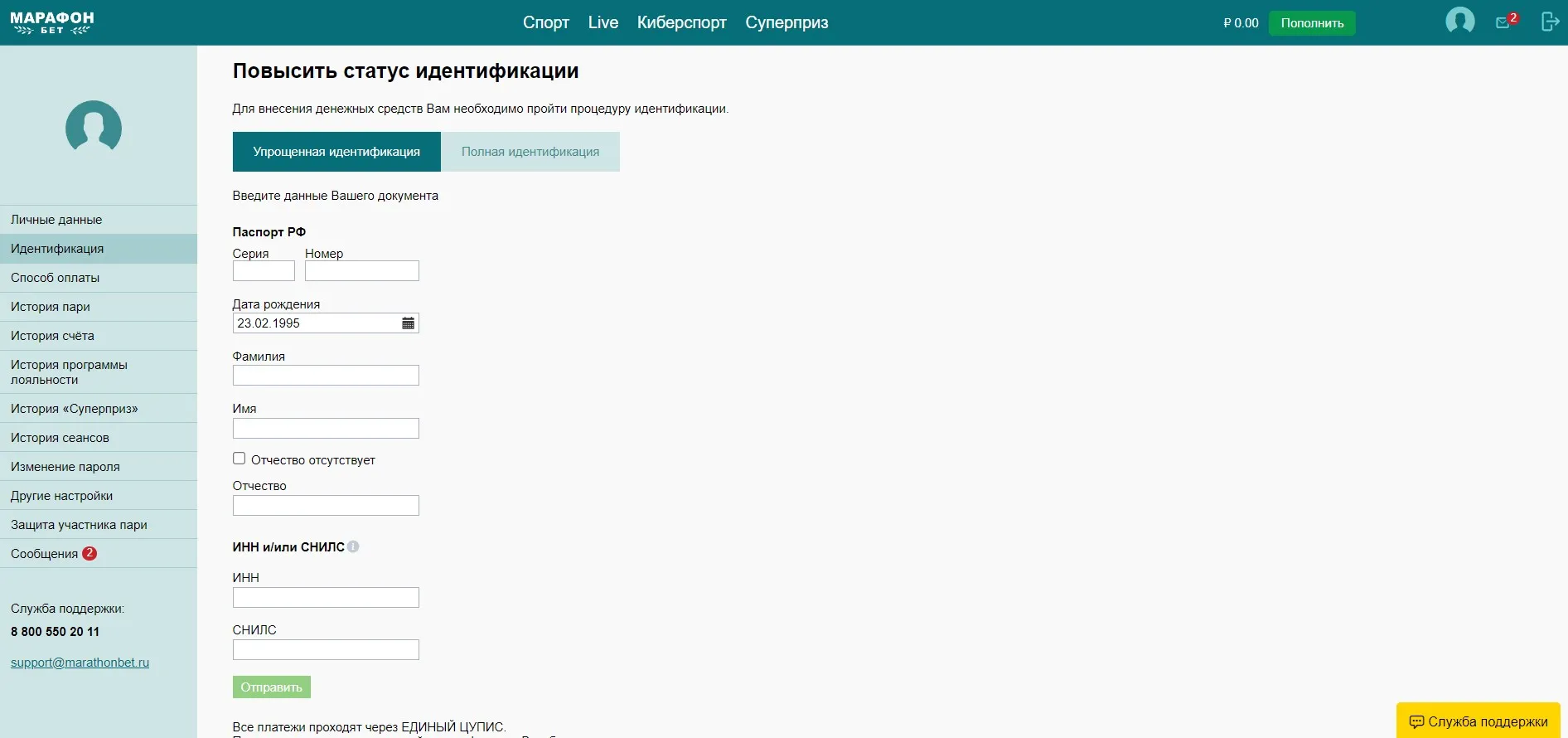Go to the Live section

(603, 22)
